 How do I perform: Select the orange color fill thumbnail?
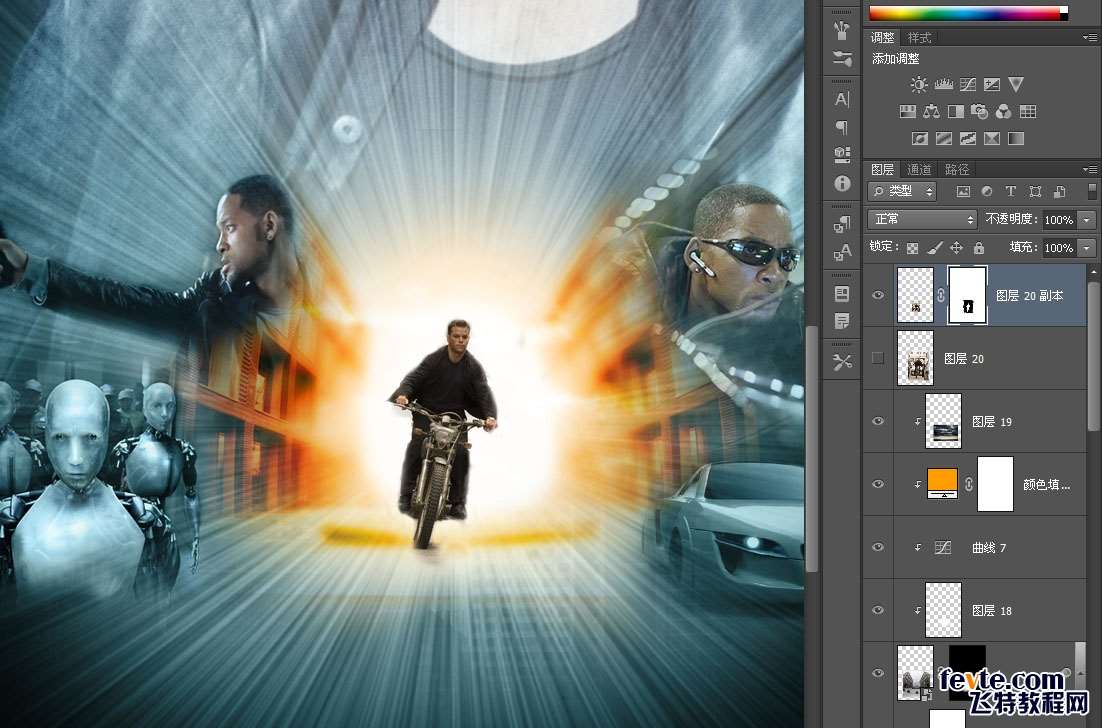[943, 484]
